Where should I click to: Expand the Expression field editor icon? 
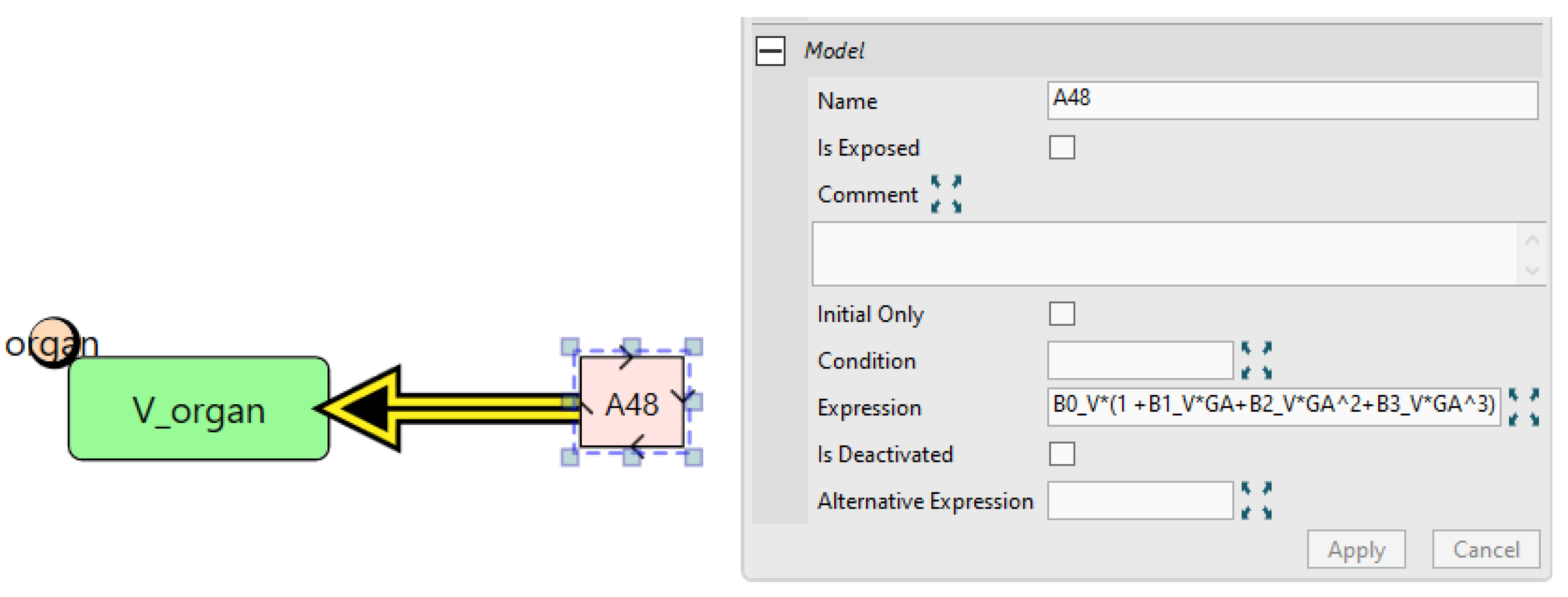pos(1523,407)
